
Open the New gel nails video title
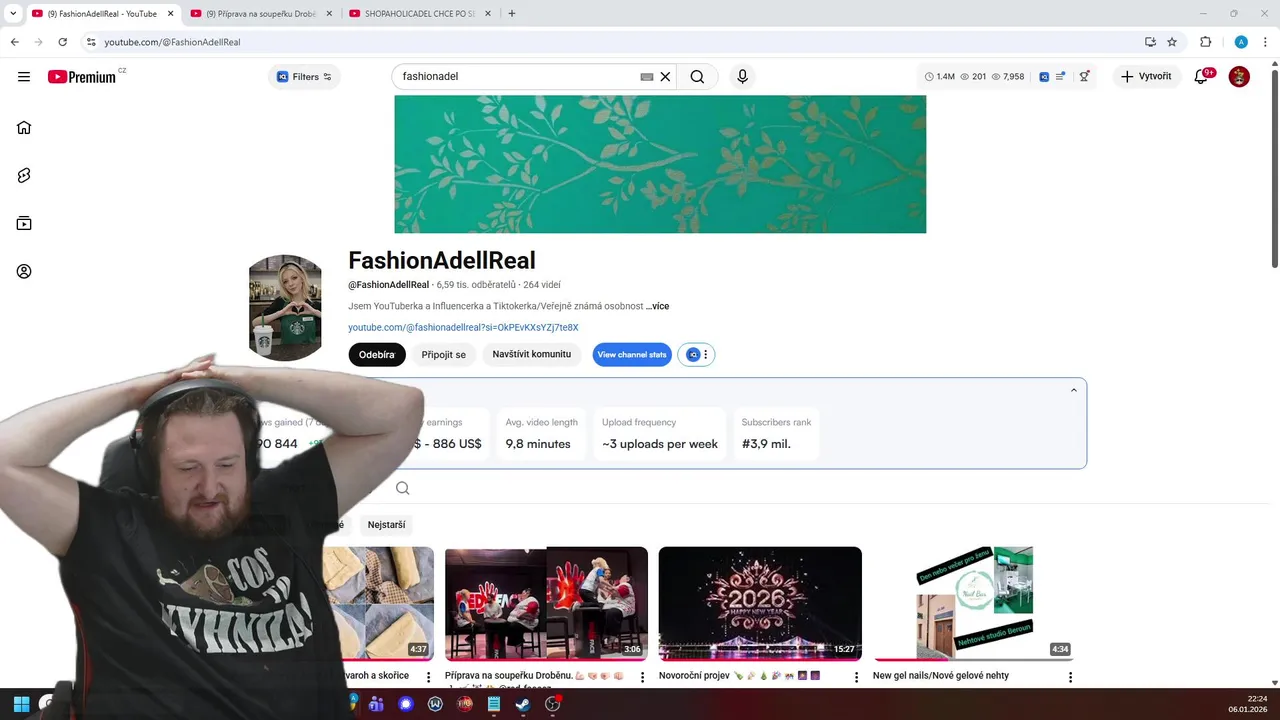click(941, 676)
